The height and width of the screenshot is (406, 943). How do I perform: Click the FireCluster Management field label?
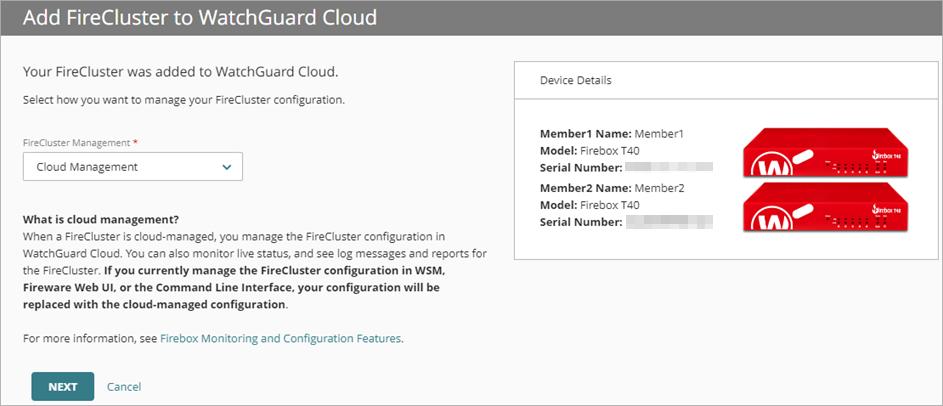point(76,143)
